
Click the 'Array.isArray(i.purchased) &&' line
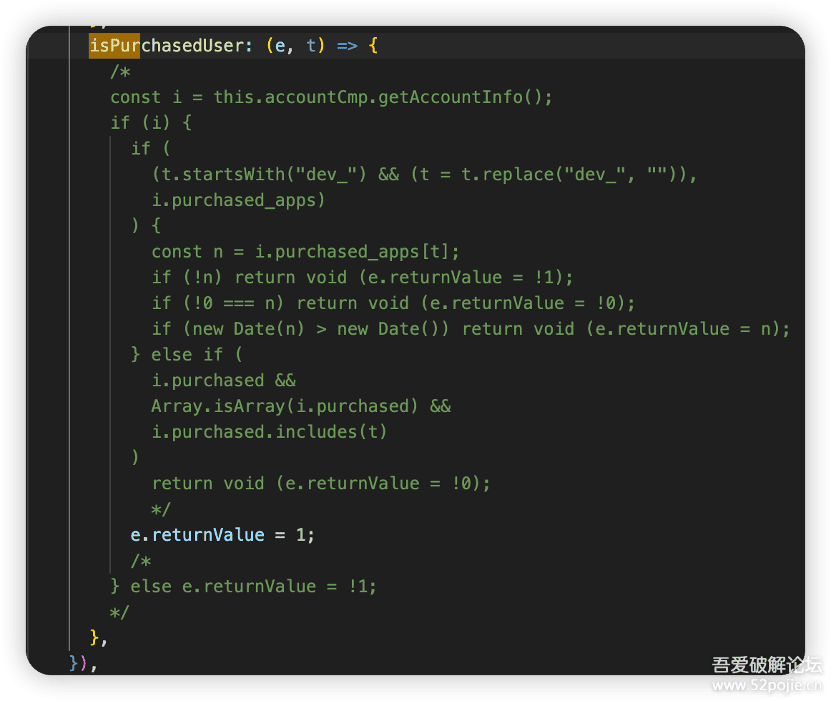[301, 406]
